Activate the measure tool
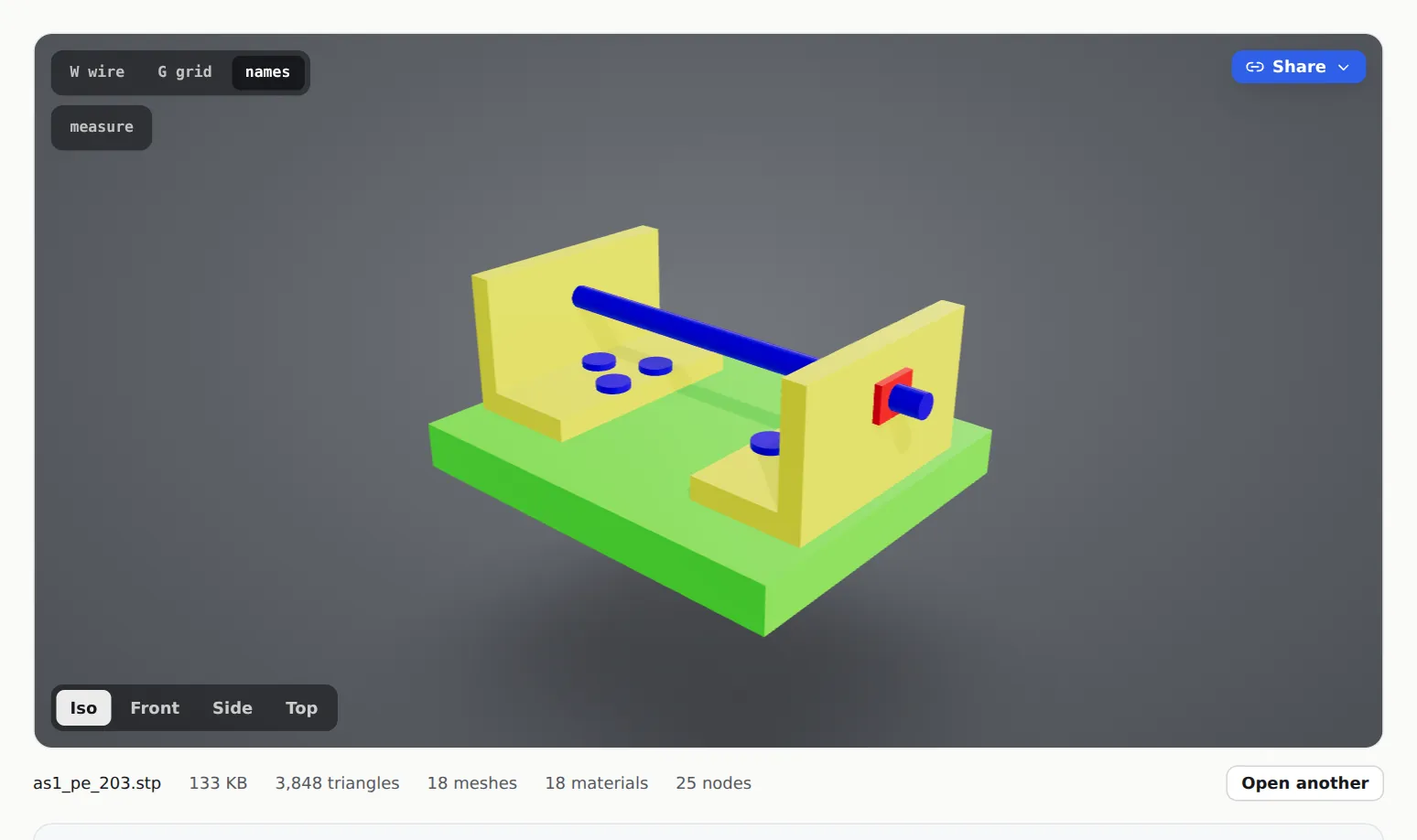The width and height of the screenshot is (1417, 840). pyautogui.click(x=102, y=127)
